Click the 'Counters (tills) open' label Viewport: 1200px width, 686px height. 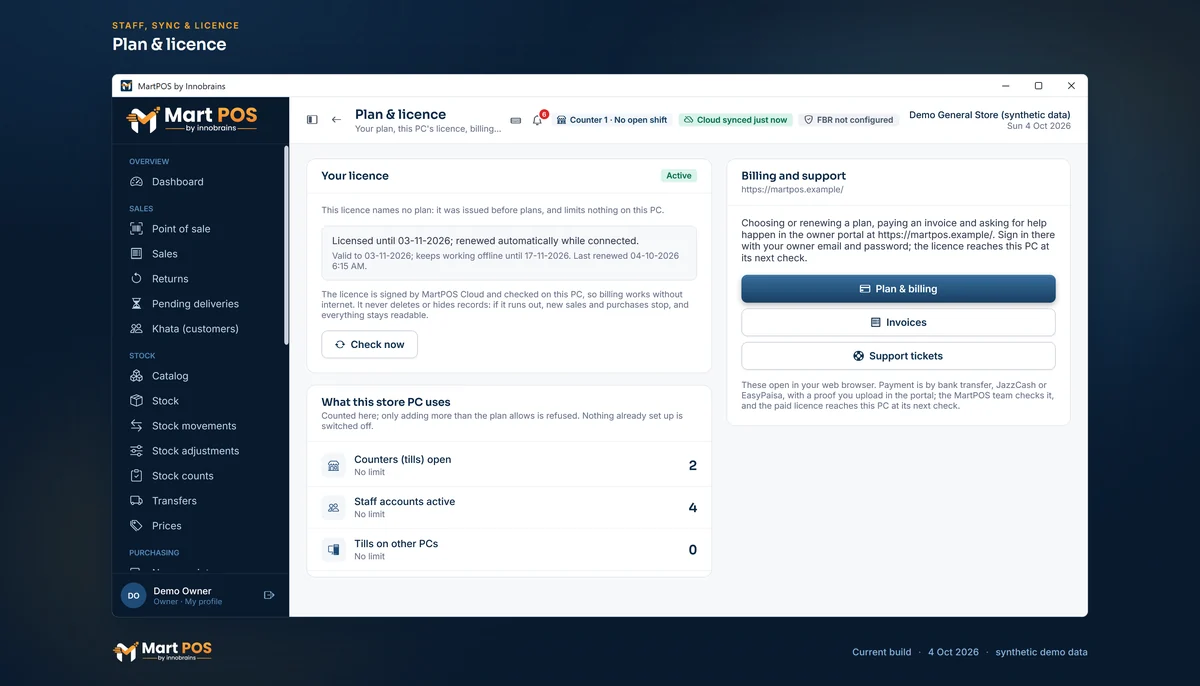tap(403, 460)
